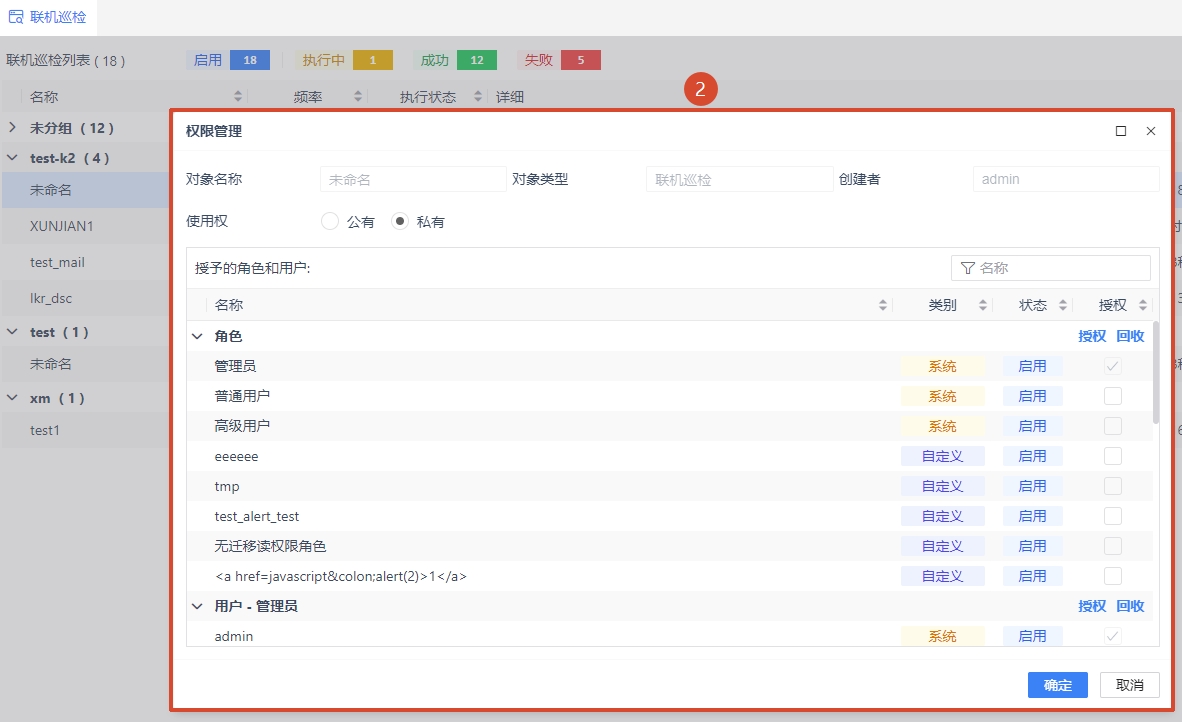
Task: Select the 公有 radio option
Action: [329, 222]
